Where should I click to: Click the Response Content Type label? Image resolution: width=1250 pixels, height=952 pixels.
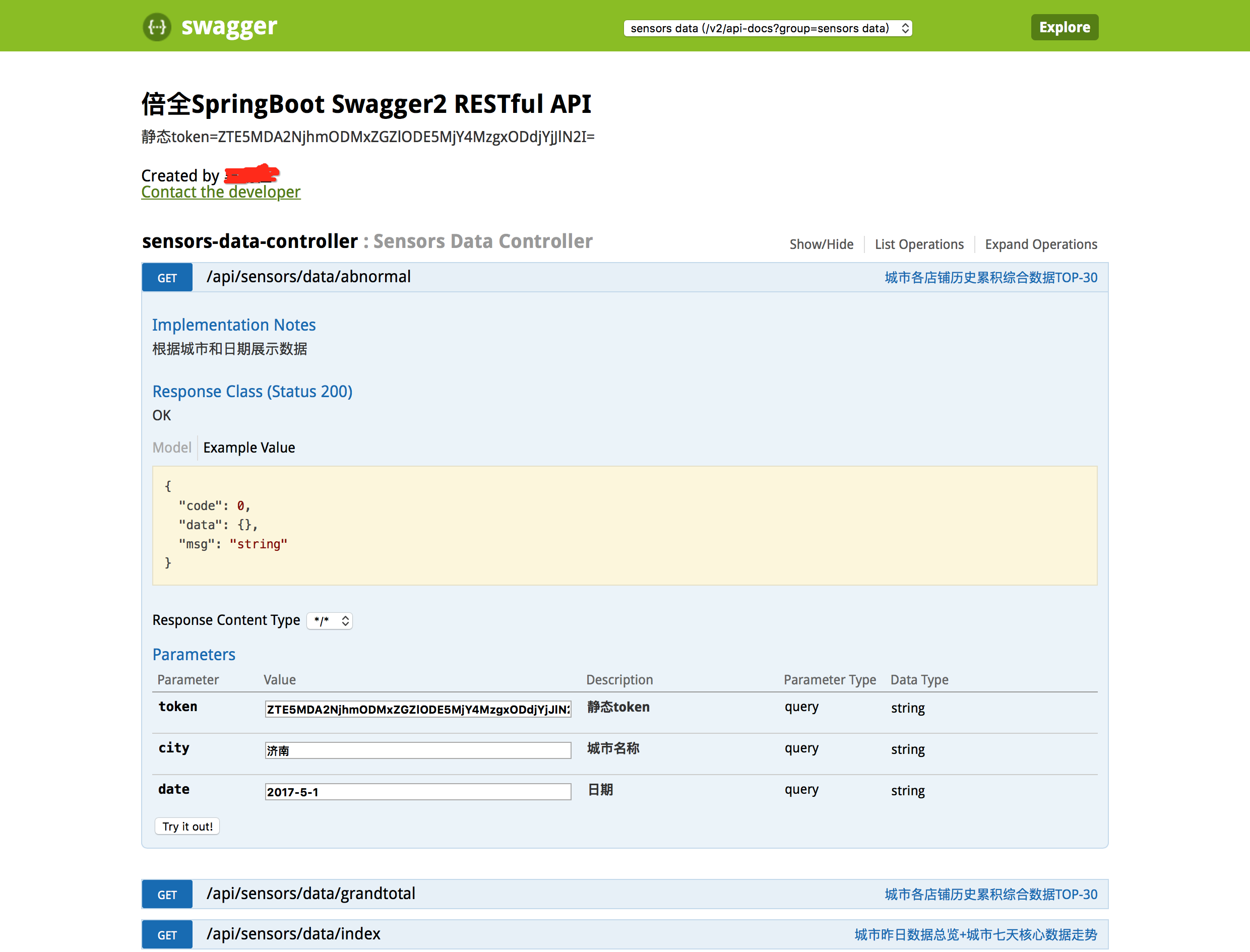(x=226, y=620)
